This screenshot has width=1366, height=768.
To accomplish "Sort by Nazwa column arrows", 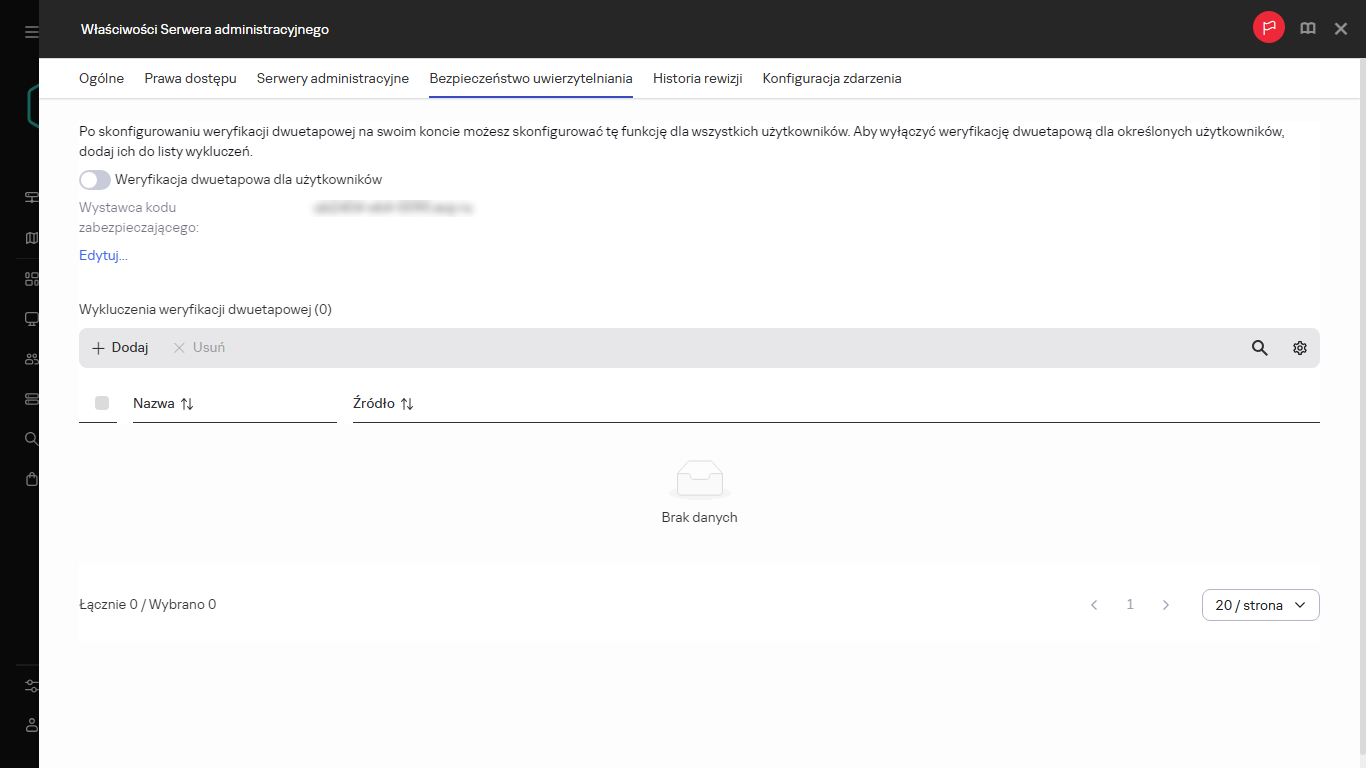I will [187, 404].
